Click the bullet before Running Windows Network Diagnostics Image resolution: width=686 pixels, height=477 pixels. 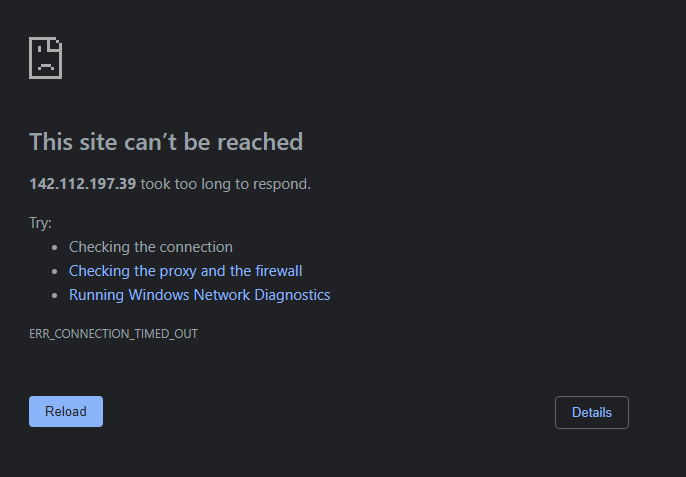click(x=55, y=296)
